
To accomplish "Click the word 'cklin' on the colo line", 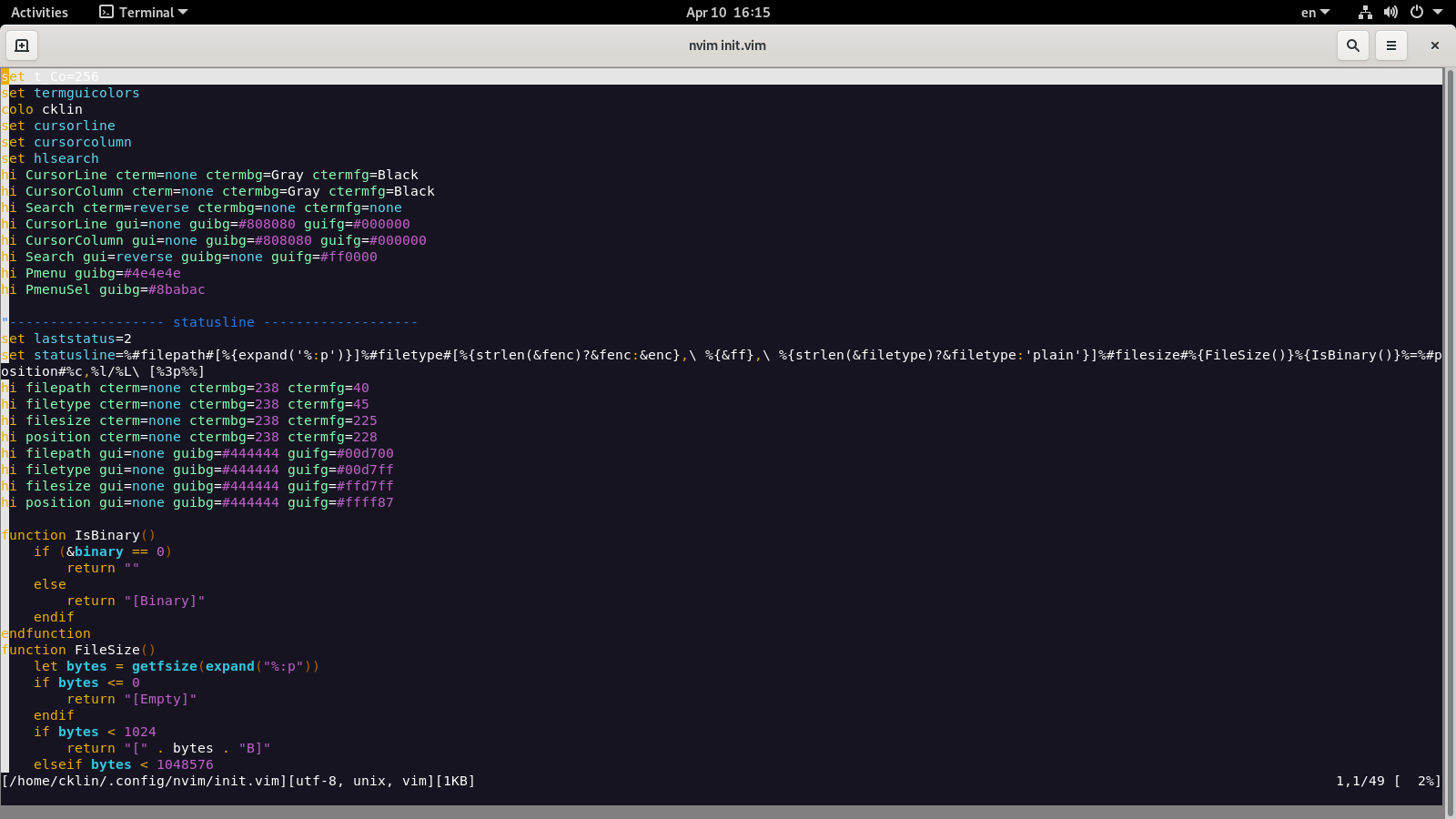I will point(62,108).
